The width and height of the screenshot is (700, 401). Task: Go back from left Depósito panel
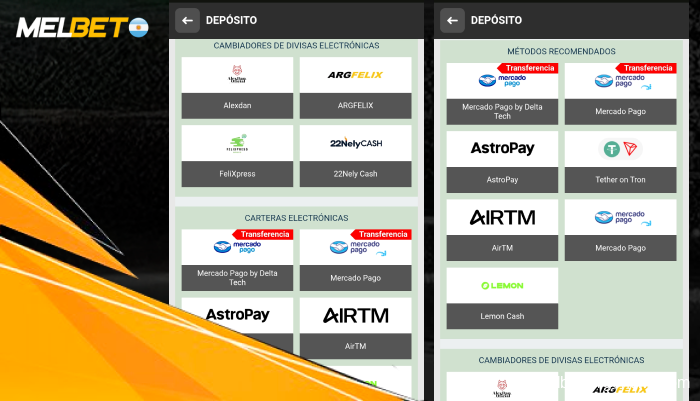tap(188, 21)
